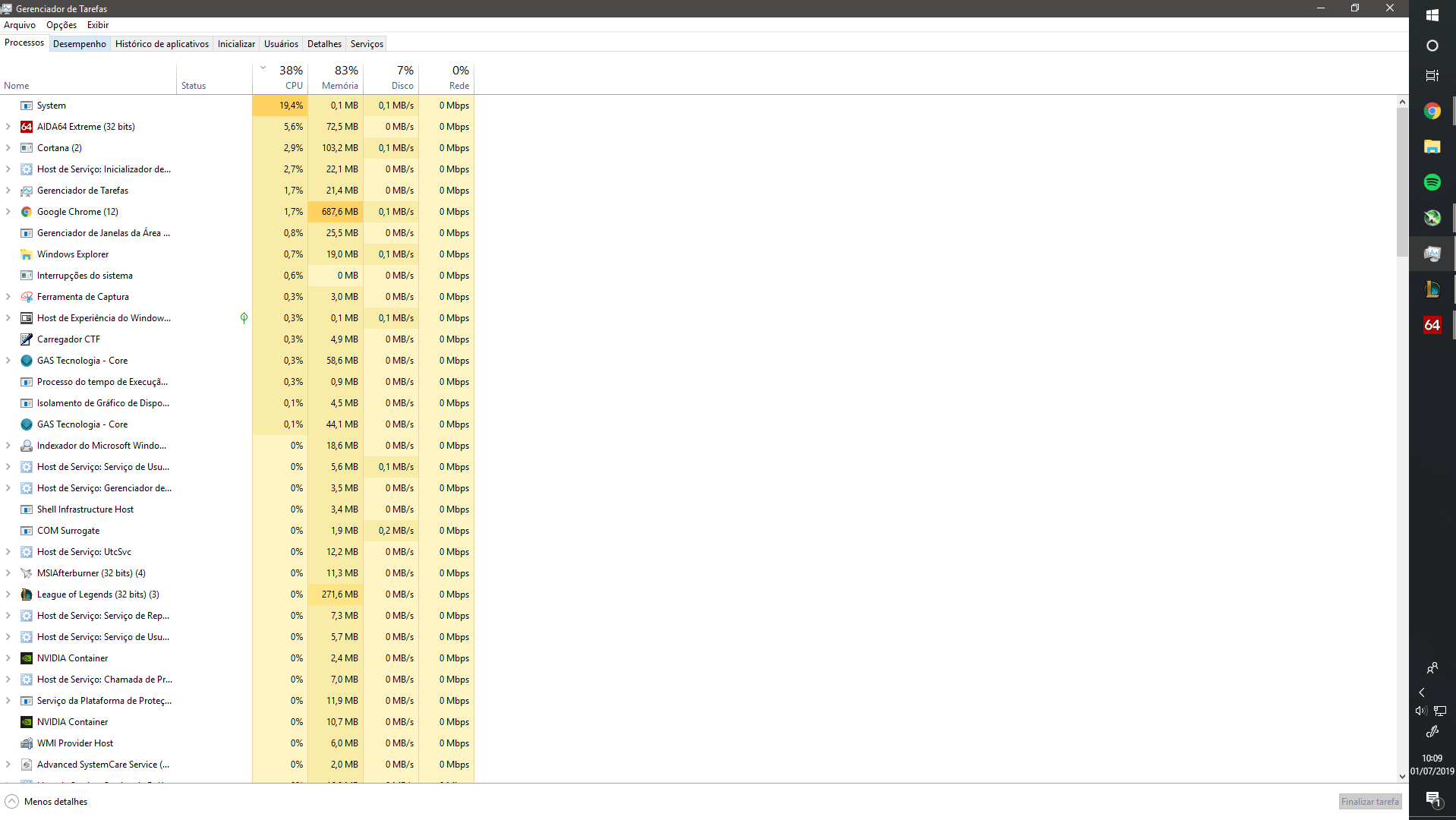
Task: Click the Carregador CTF pen icon
Action: tap(27, 339)
